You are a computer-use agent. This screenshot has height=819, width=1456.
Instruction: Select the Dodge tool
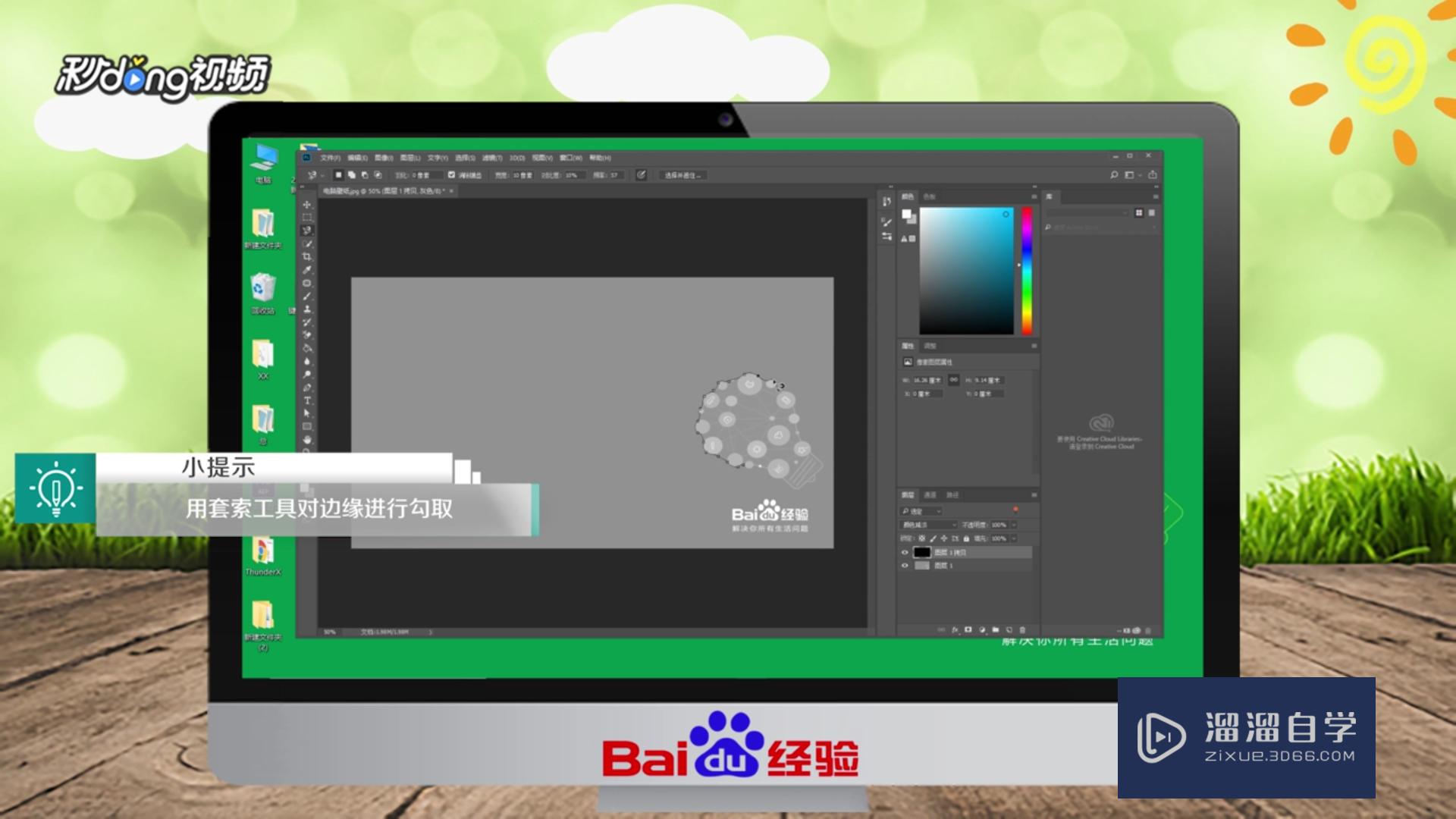[x=307, y=374]
